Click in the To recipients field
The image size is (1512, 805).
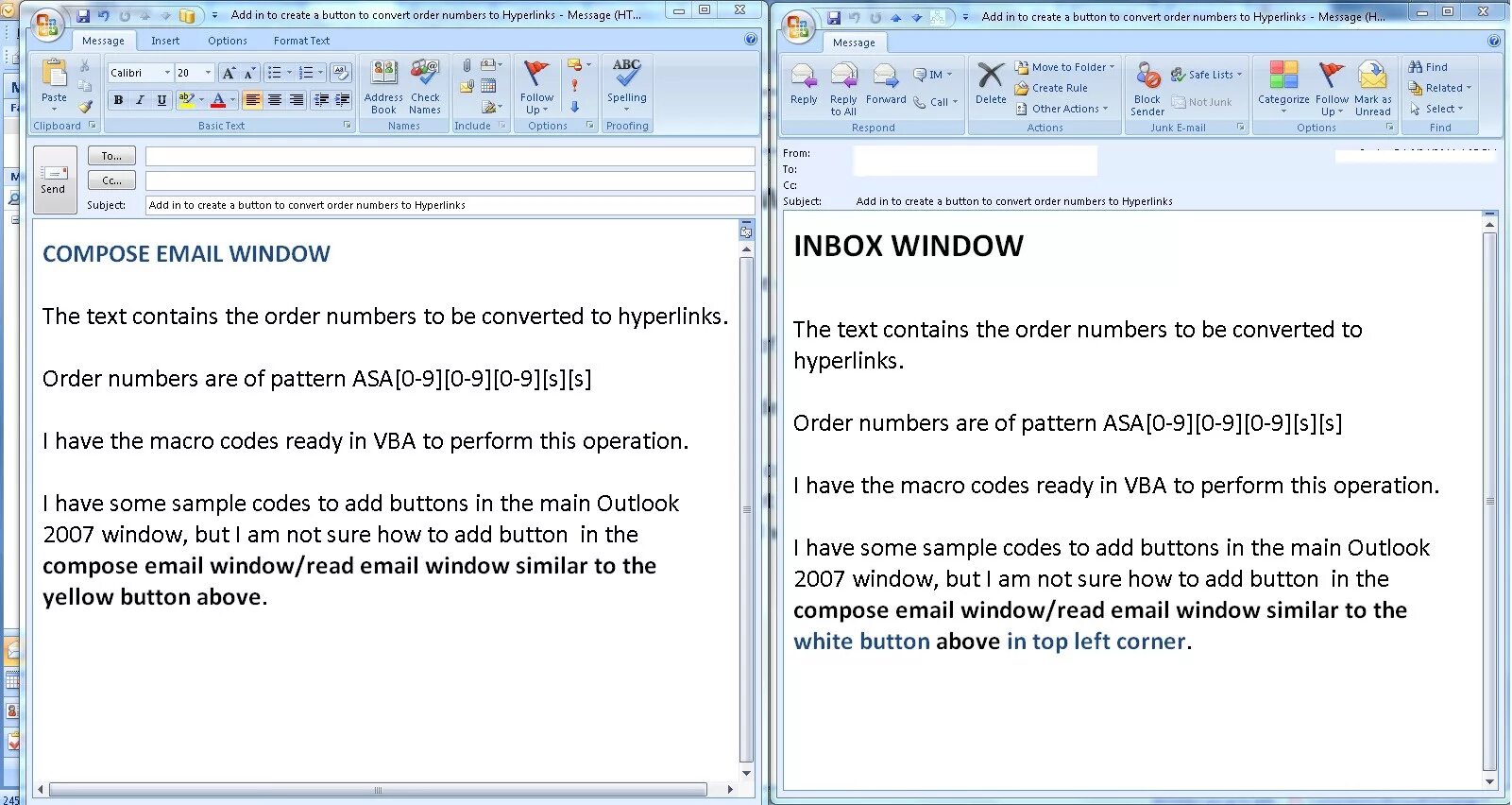coord(450,156)
